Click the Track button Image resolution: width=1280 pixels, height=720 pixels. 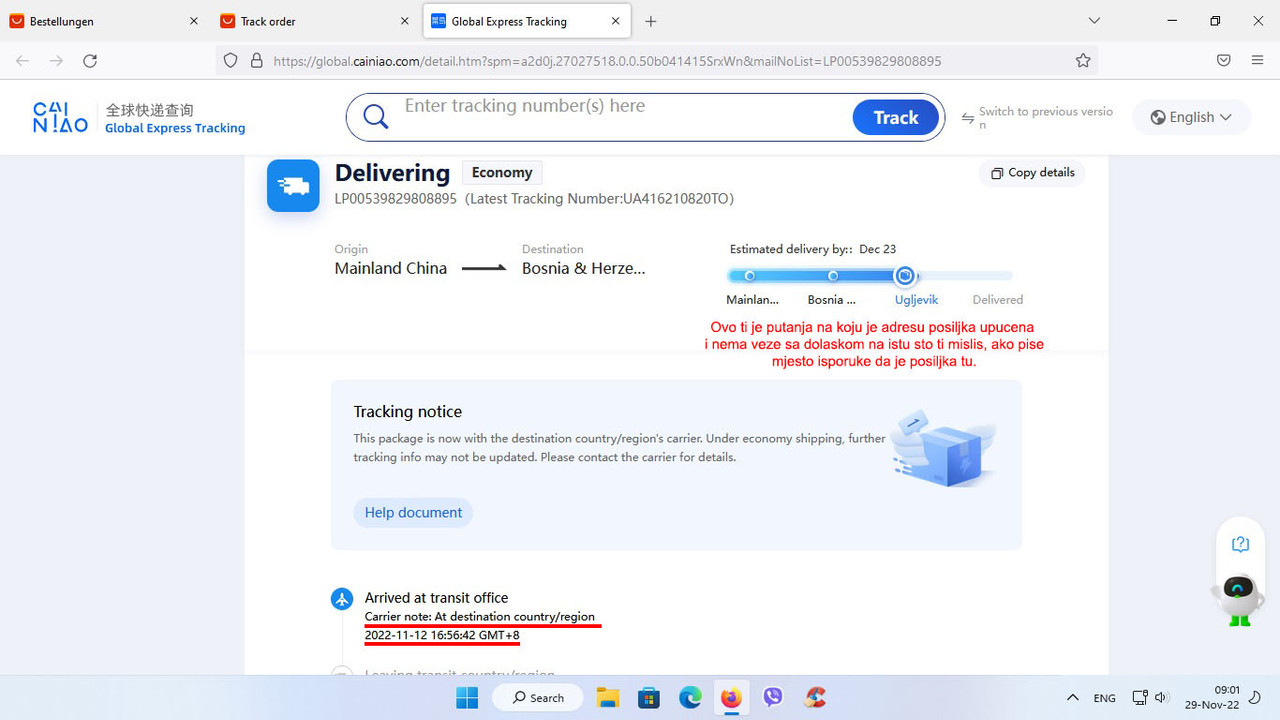896,117
